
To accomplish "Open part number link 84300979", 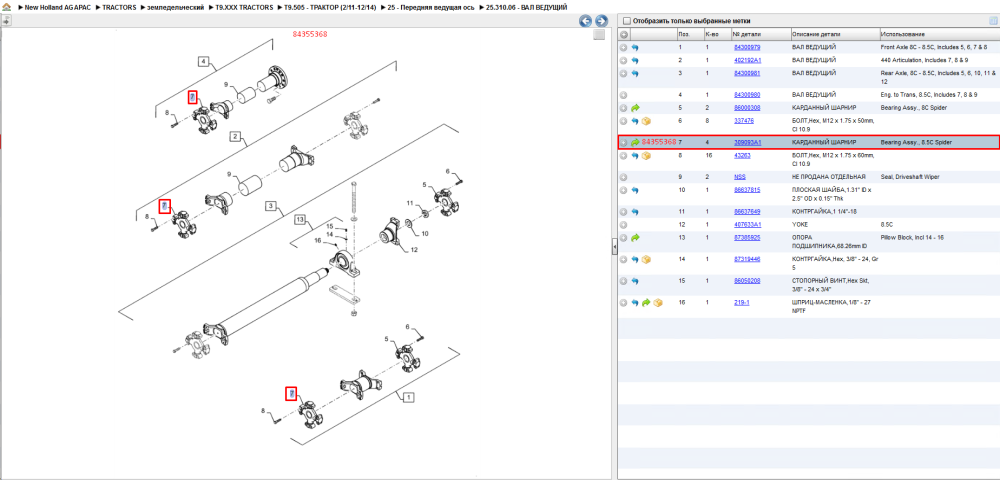I will coord(747,47).
